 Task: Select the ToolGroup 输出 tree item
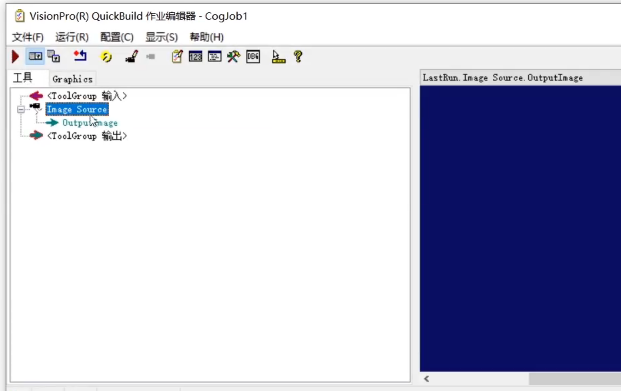pyautogui.click(x=87, y=136)
